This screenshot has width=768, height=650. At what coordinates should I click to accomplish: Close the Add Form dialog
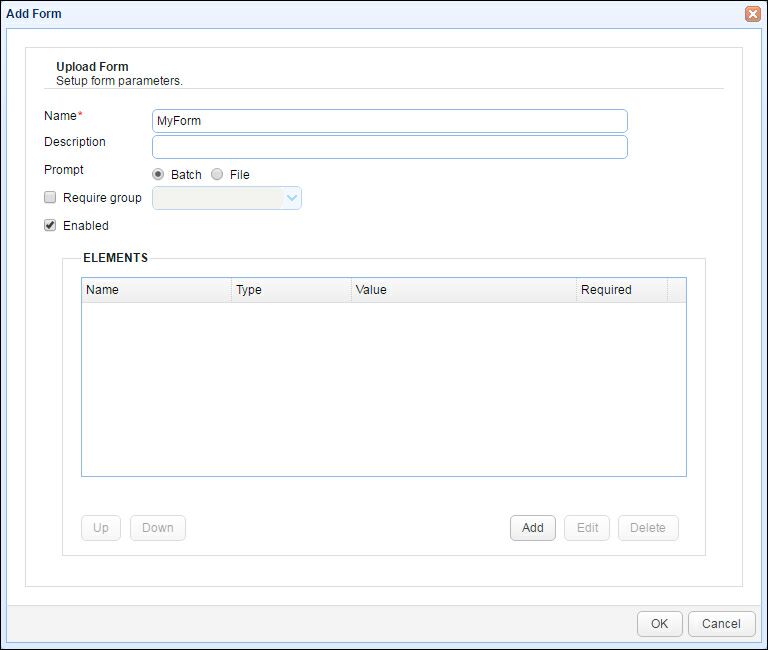752,14
